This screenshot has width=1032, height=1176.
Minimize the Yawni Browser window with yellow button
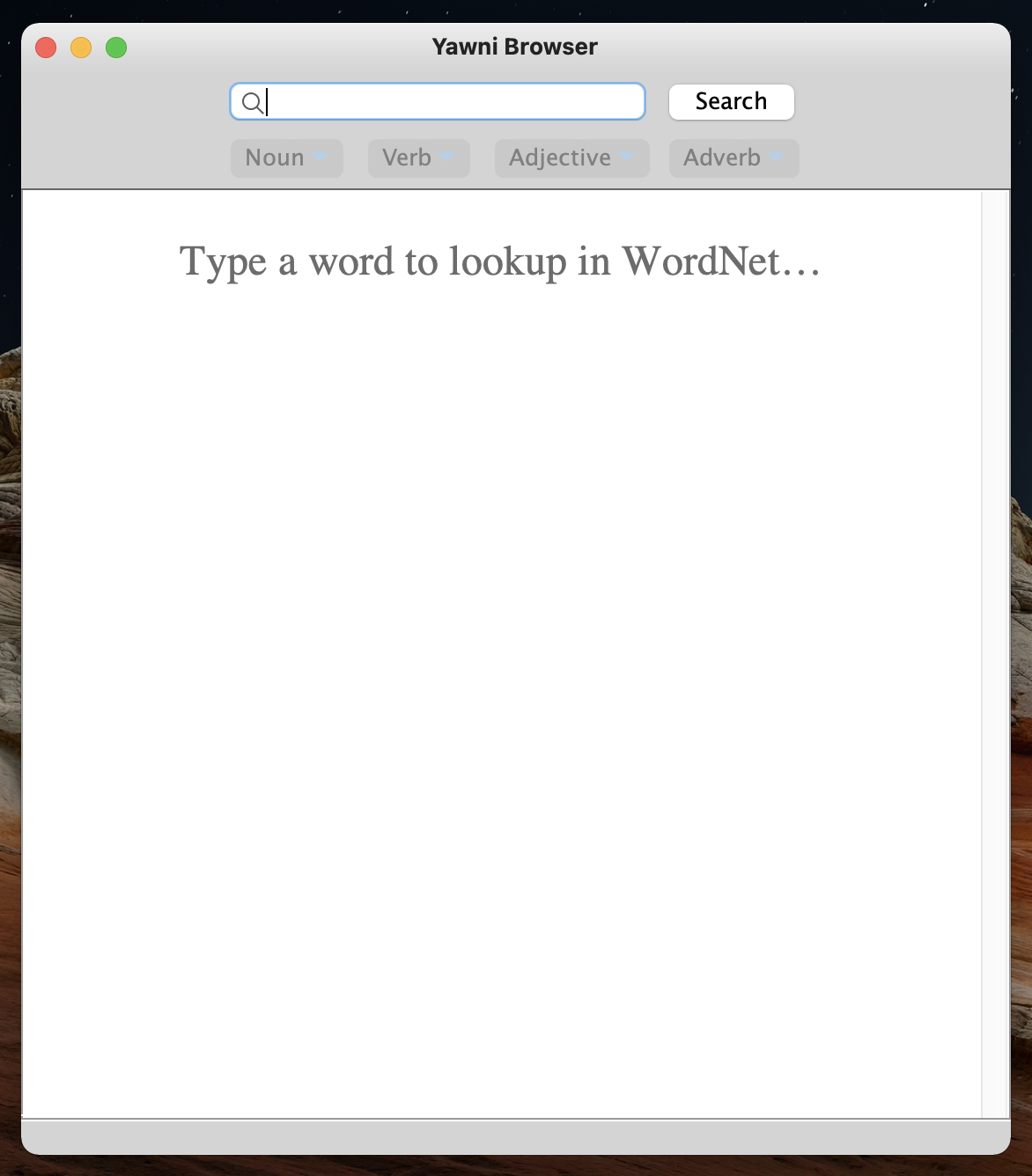click(x=81, y=48)
